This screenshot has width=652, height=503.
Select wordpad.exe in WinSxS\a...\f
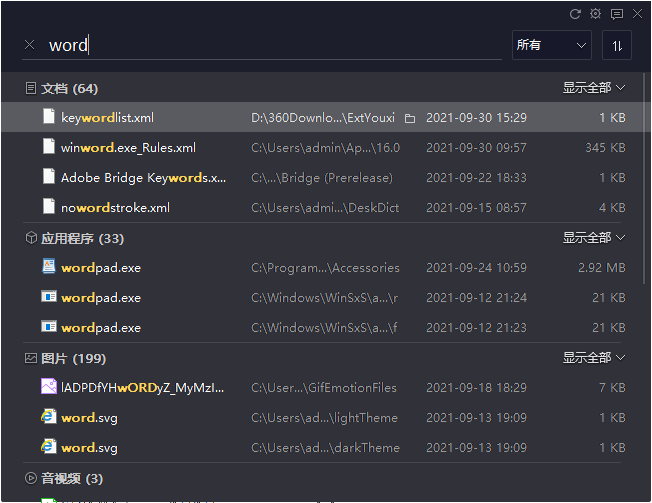(x=101, y=328)
